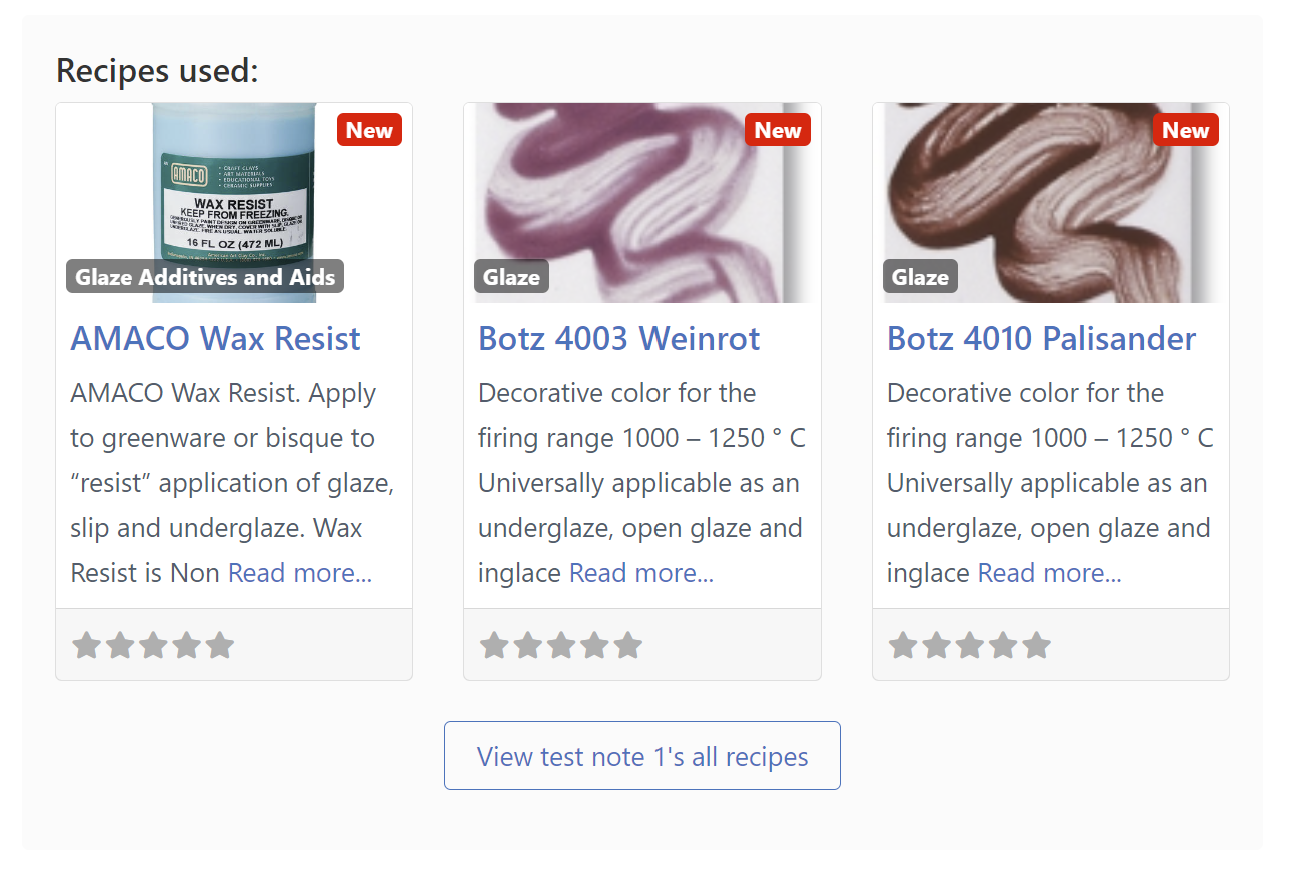Click first star on AMACO Wax Resist rating
Screen dimensions: 1310x877
coord(86,646)
